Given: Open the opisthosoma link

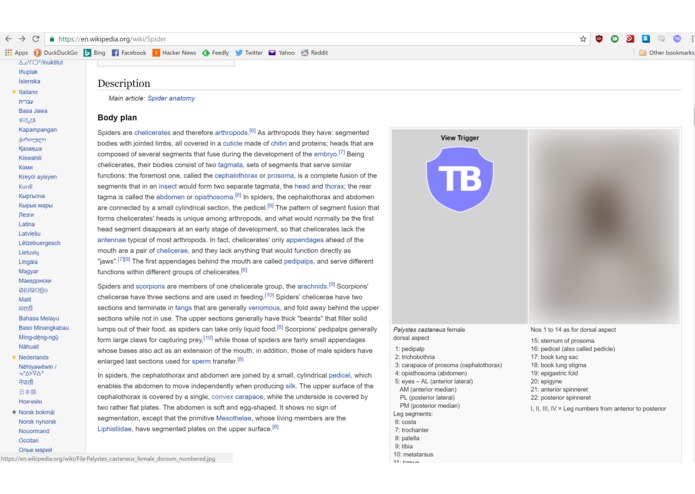Looking at the screenshot, I should coord(214,197).
